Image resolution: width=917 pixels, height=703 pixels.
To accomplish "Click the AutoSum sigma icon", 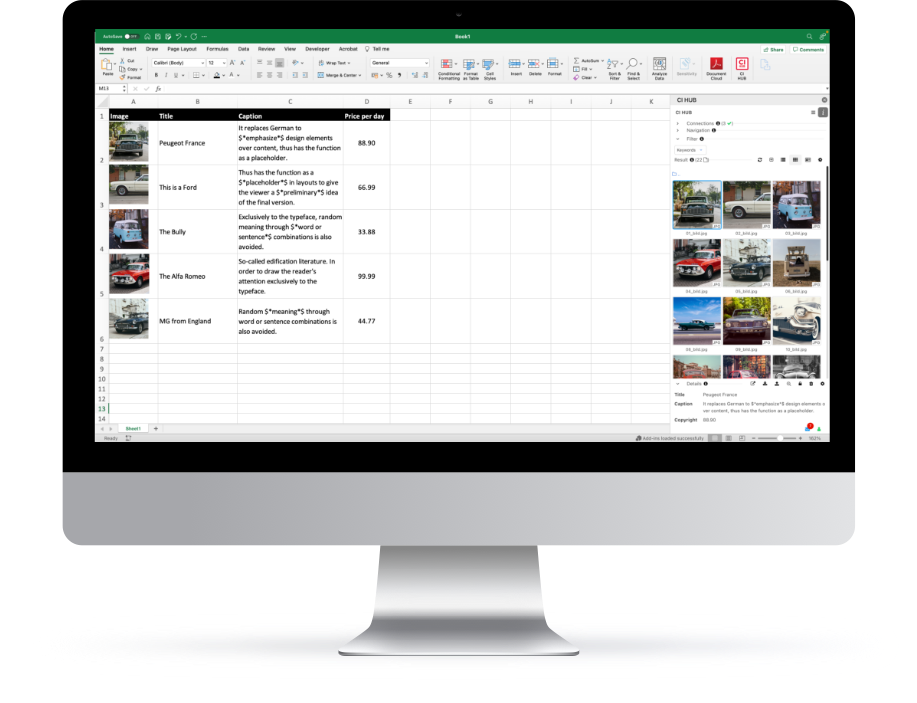I will click(x=576, y=60).
